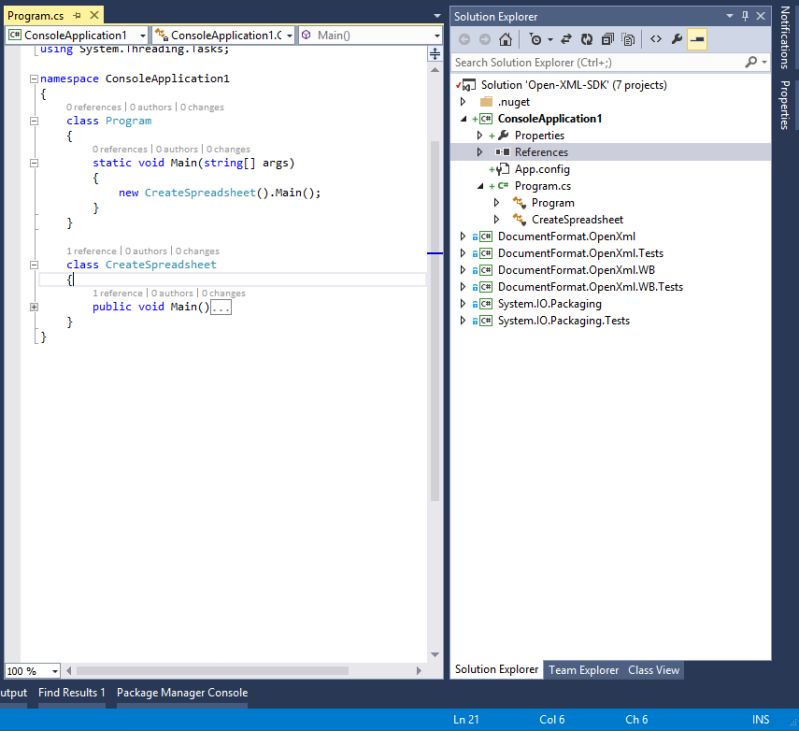Screen dimensions: 799x731
Task: Click the Search Solution Explorer input field
Action: click(598, 62)
